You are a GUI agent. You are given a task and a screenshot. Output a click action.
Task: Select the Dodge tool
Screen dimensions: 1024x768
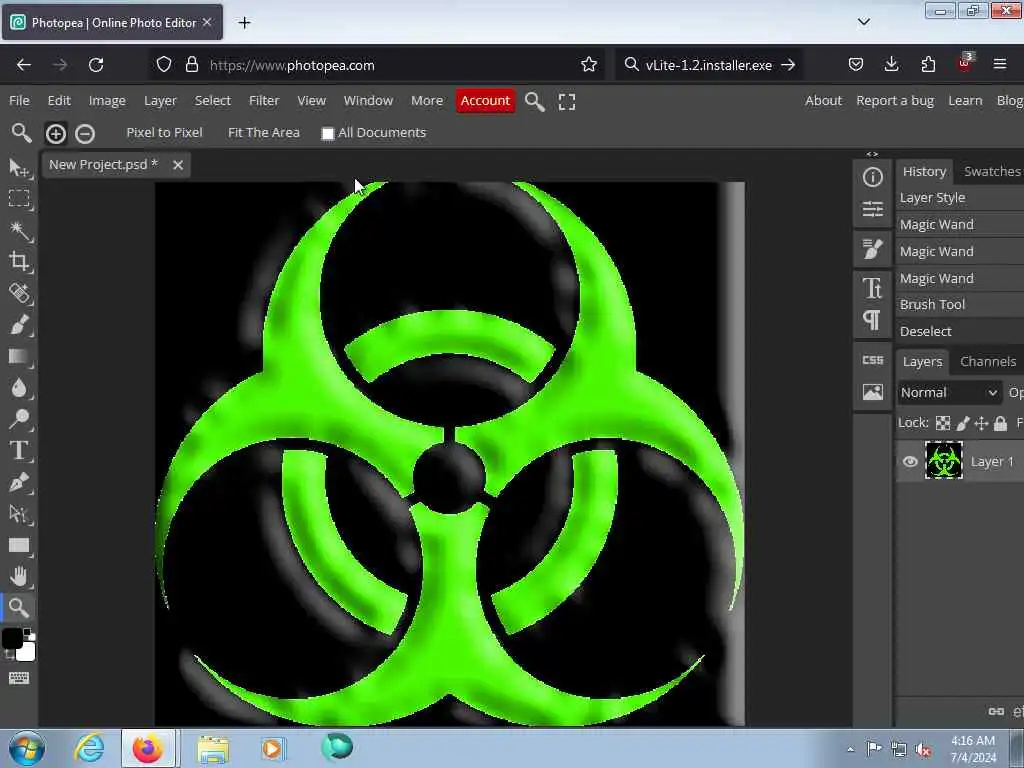tap(19, 419)
